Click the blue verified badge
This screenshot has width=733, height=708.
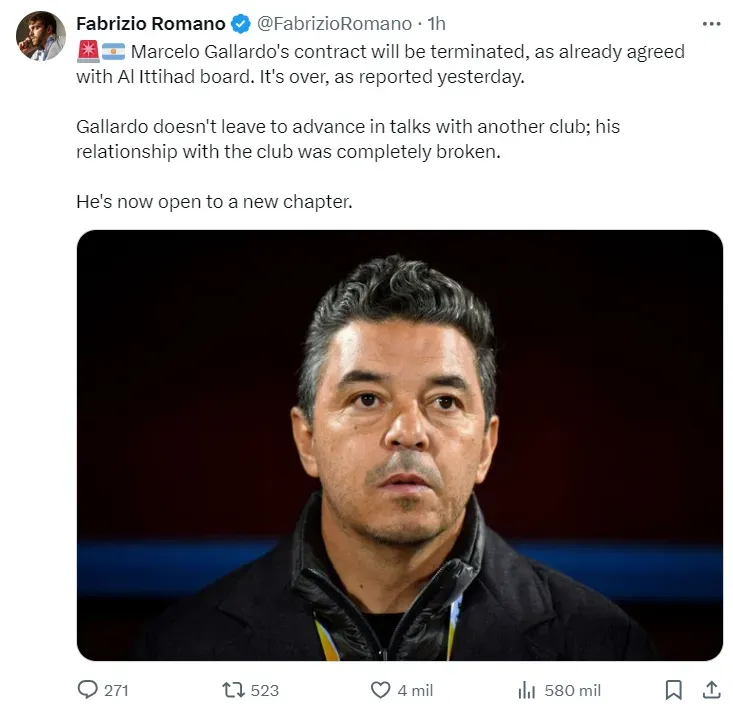241,24
